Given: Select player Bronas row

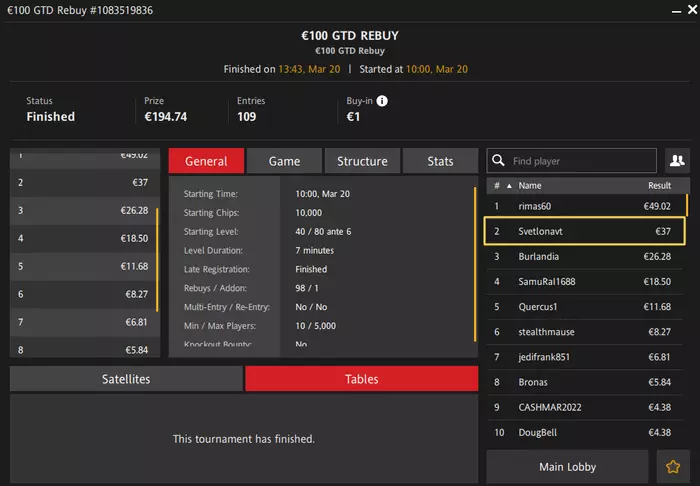Looking at the screenshot, I should (585, 382).
